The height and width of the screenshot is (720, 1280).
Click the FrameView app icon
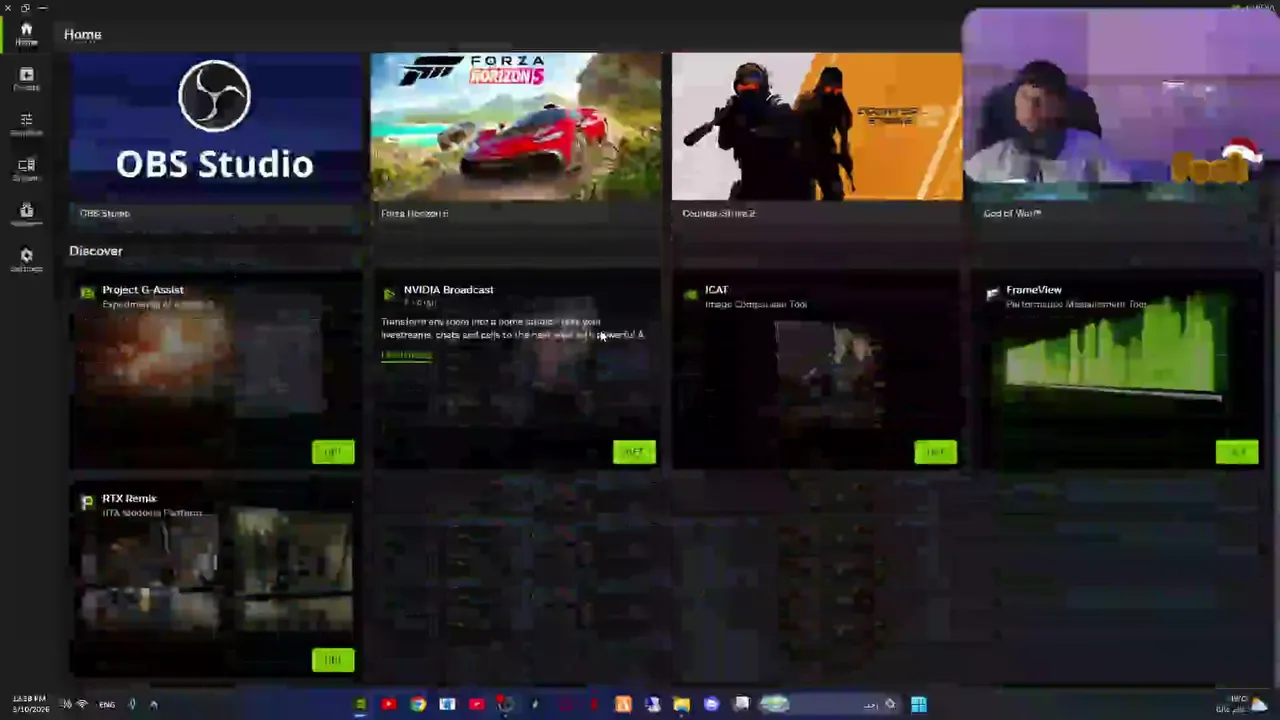coord(992,294)
